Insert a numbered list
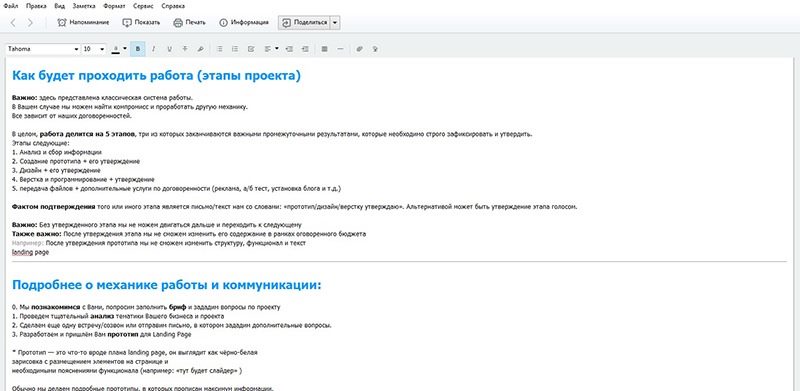The height and width of the screenshot is (391, 800). pos(235,49)
